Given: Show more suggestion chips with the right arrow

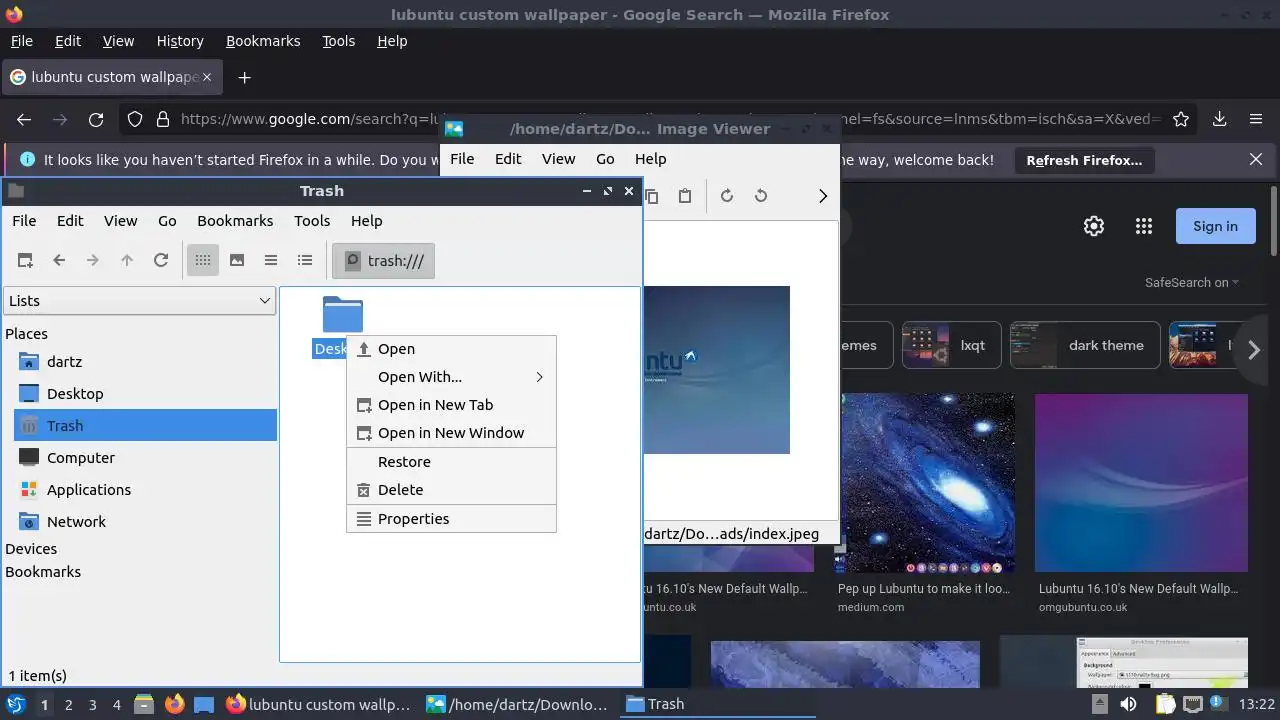Looking at the screenshot, I should [x=1254, y=350].
